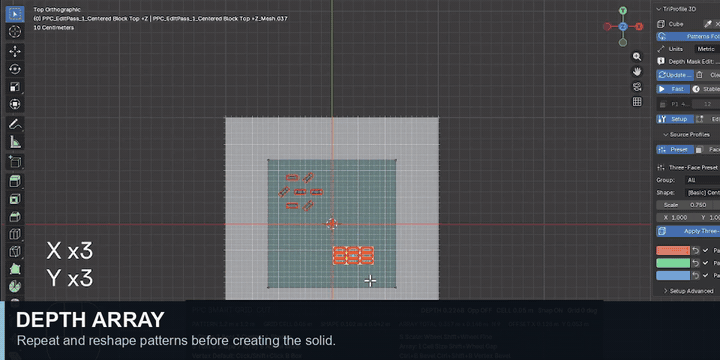Select the Inset Faces tool
The width and height of the screenshot is (720, 360).
click(15, 199)
